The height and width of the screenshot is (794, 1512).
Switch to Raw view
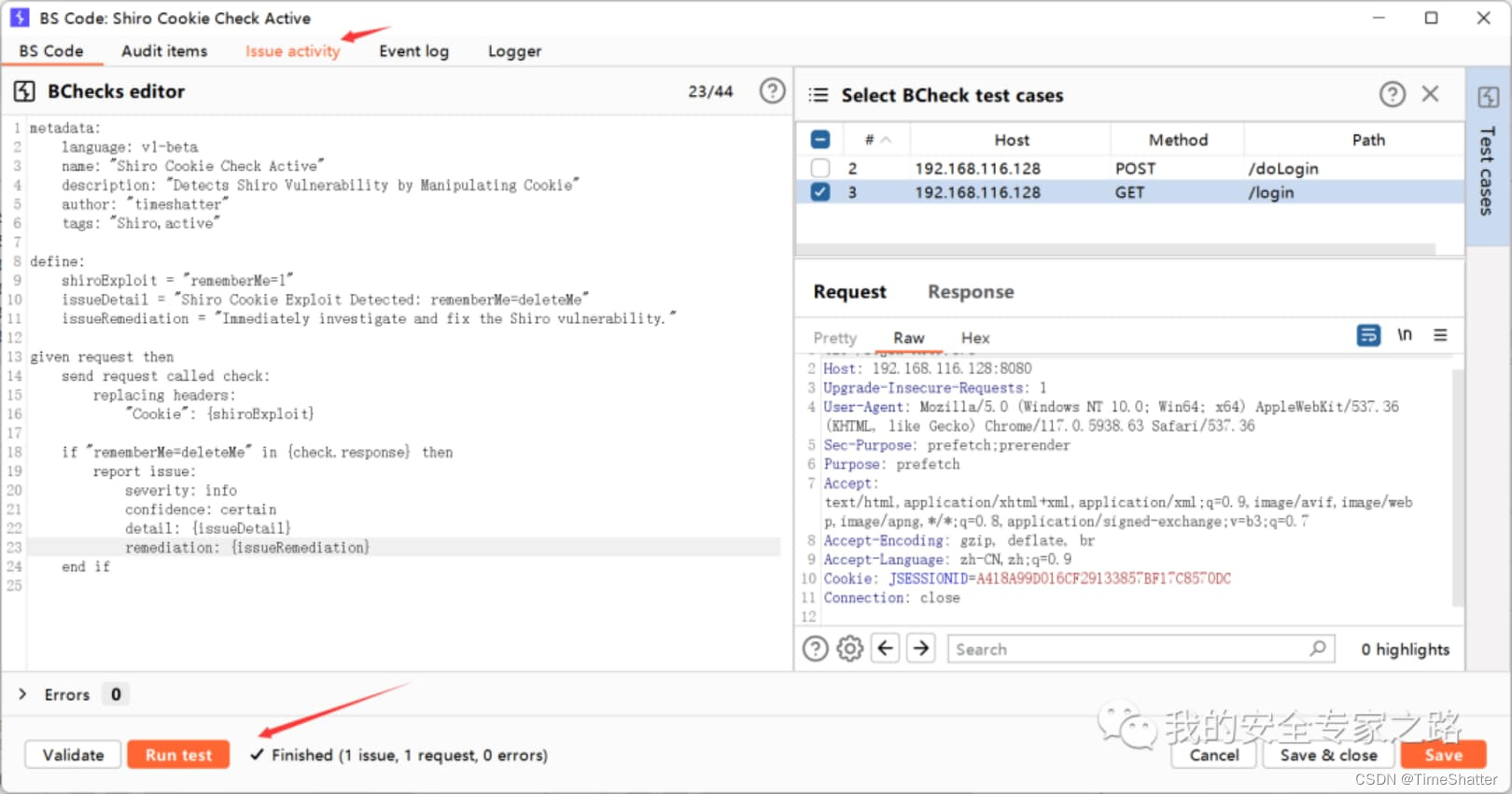point(908,338)
